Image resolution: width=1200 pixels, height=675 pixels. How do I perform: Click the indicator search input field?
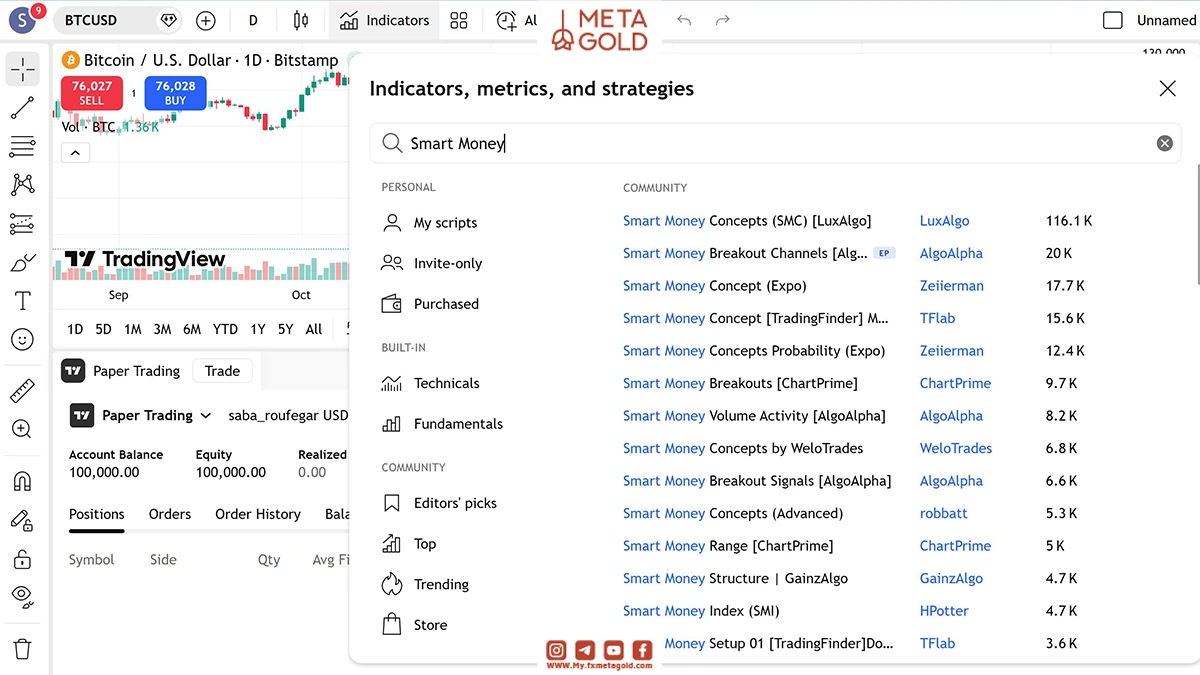(775, 143)
